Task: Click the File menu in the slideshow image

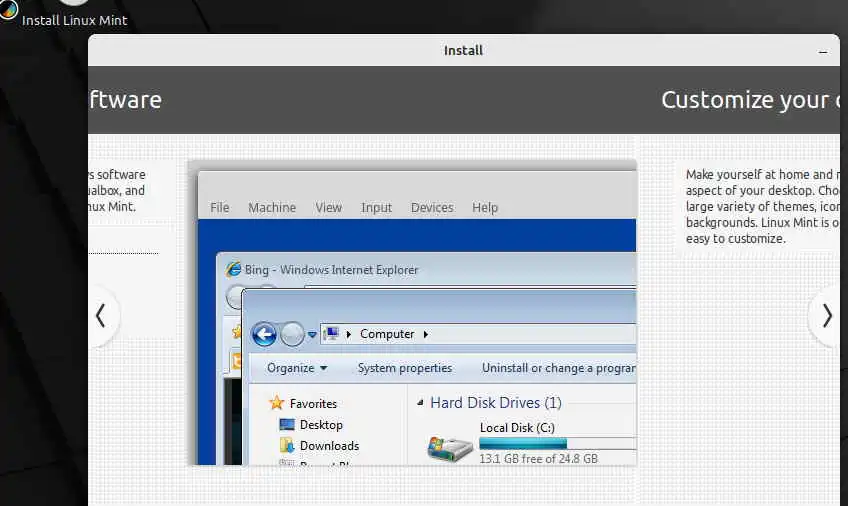Action: point(220,208)
